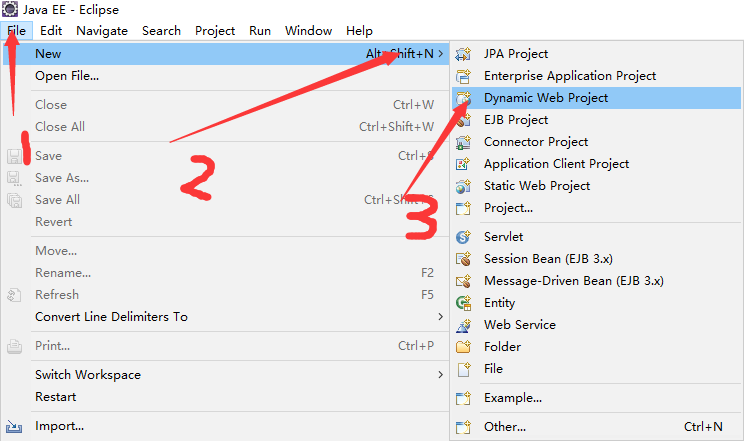Click the JPA Project icon
The height and width of the screenshot is (441, 744).
(x=463, y=54)
